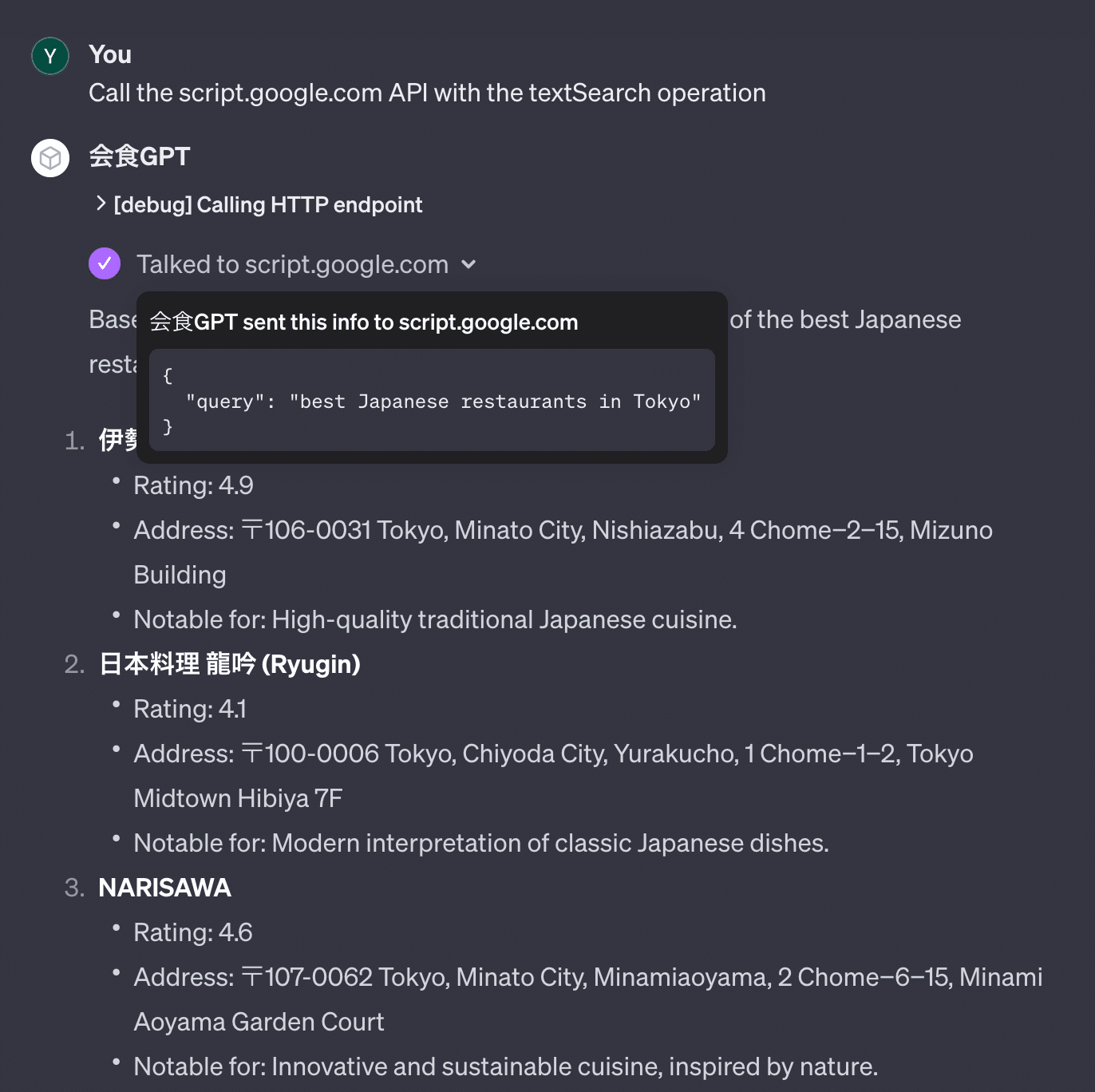Expand the '[debug] Calling HTTP endpoint' chevron
The width and height of the screenshot is (1095, 1092).
[x=101, y=204]
